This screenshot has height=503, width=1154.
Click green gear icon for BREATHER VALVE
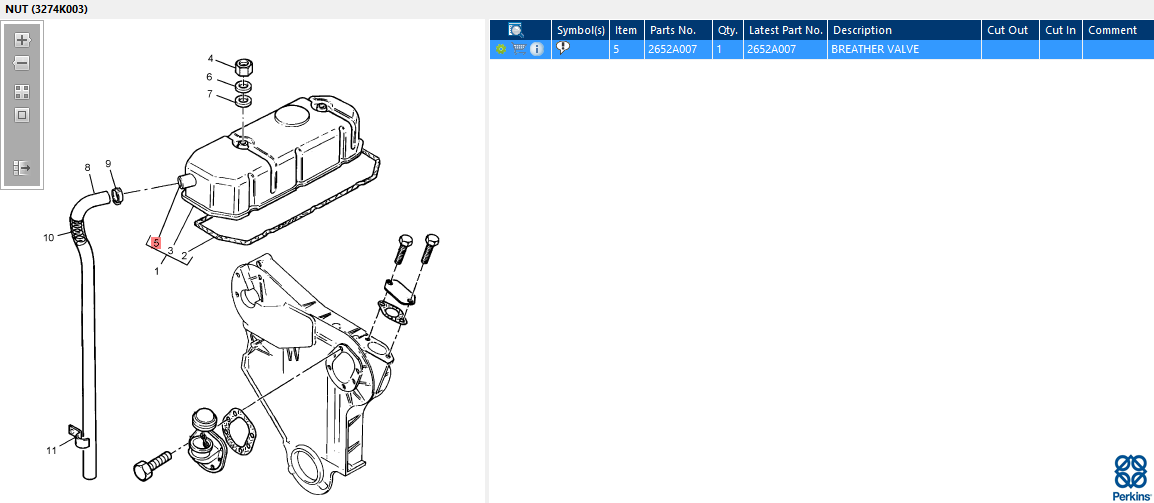point(501,49)
